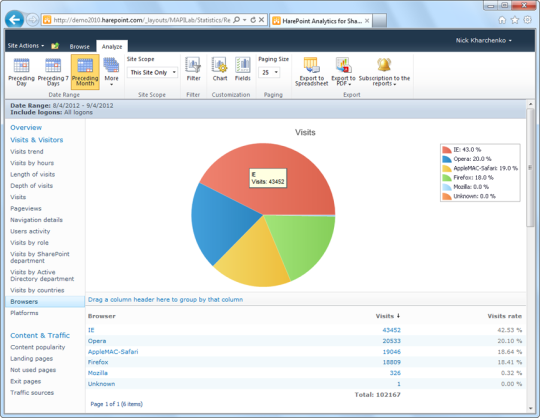Viewport: 540px width, 418px height.
Task: Click the browser Forward arrow button
Action: click(32, 20)
